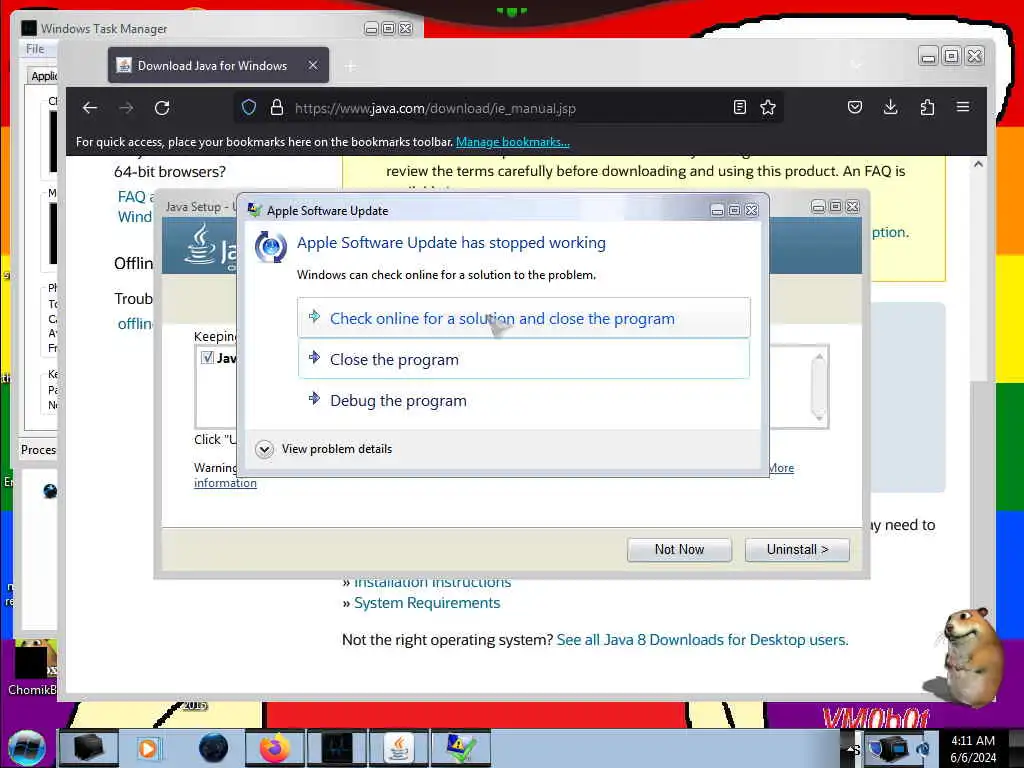Minimize the Apple Software Update dialog

click(x=717, y=210)
